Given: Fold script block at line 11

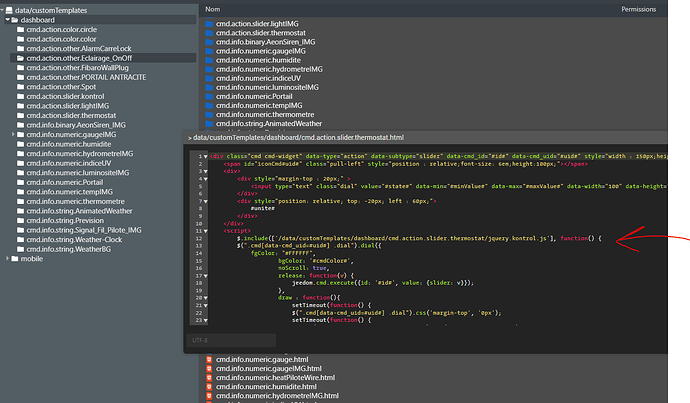Looking at the screenshot, I should pos(206,231).
